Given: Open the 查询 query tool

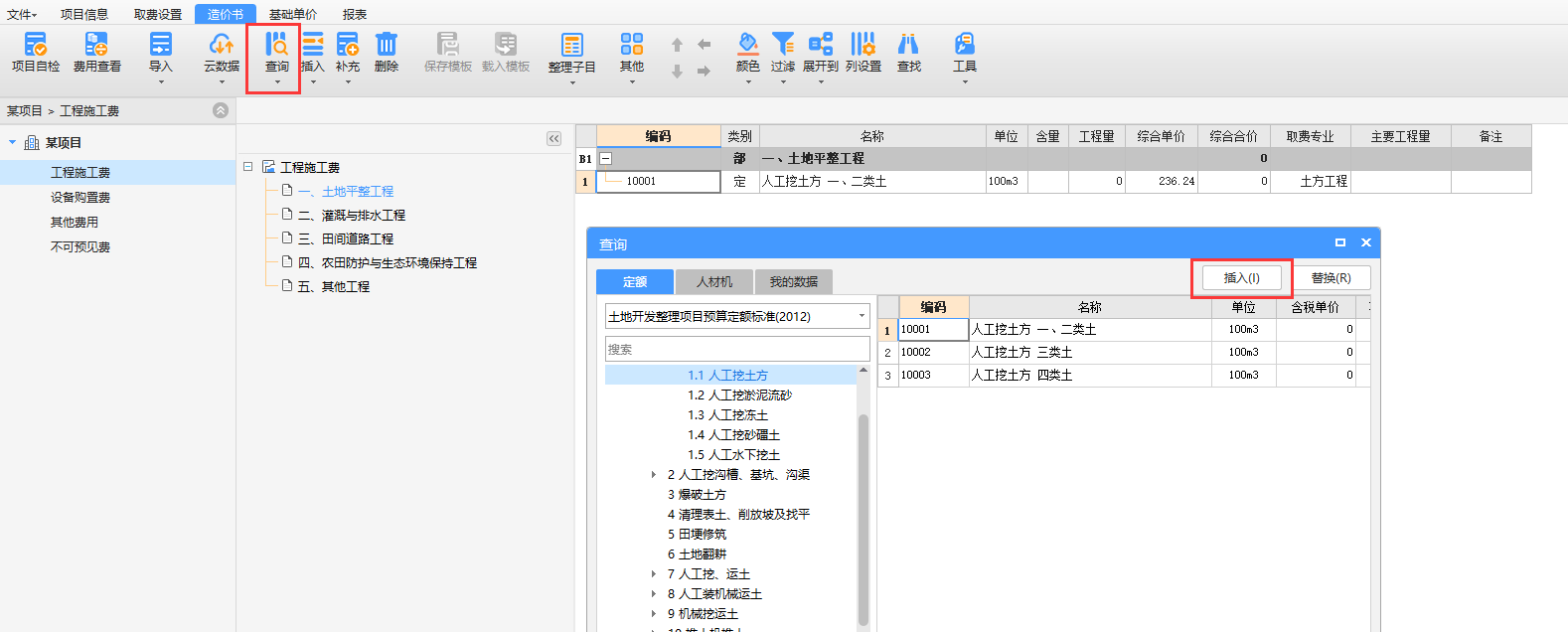Looking at the screenshot, I should [x=276, y=46].
